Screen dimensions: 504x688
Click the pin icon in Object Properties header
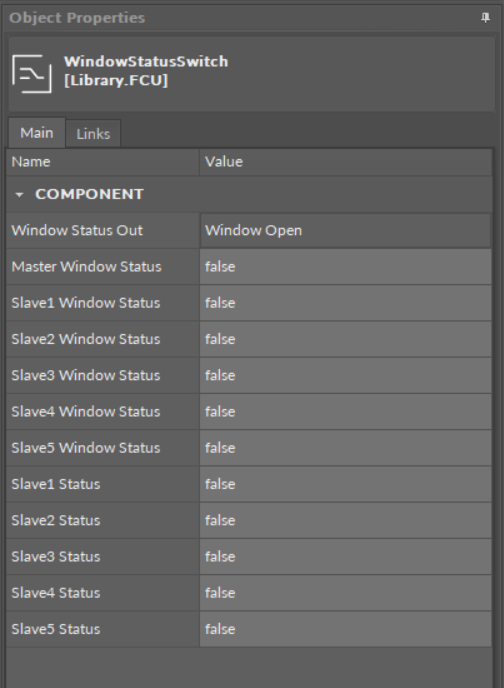(485, 18)
